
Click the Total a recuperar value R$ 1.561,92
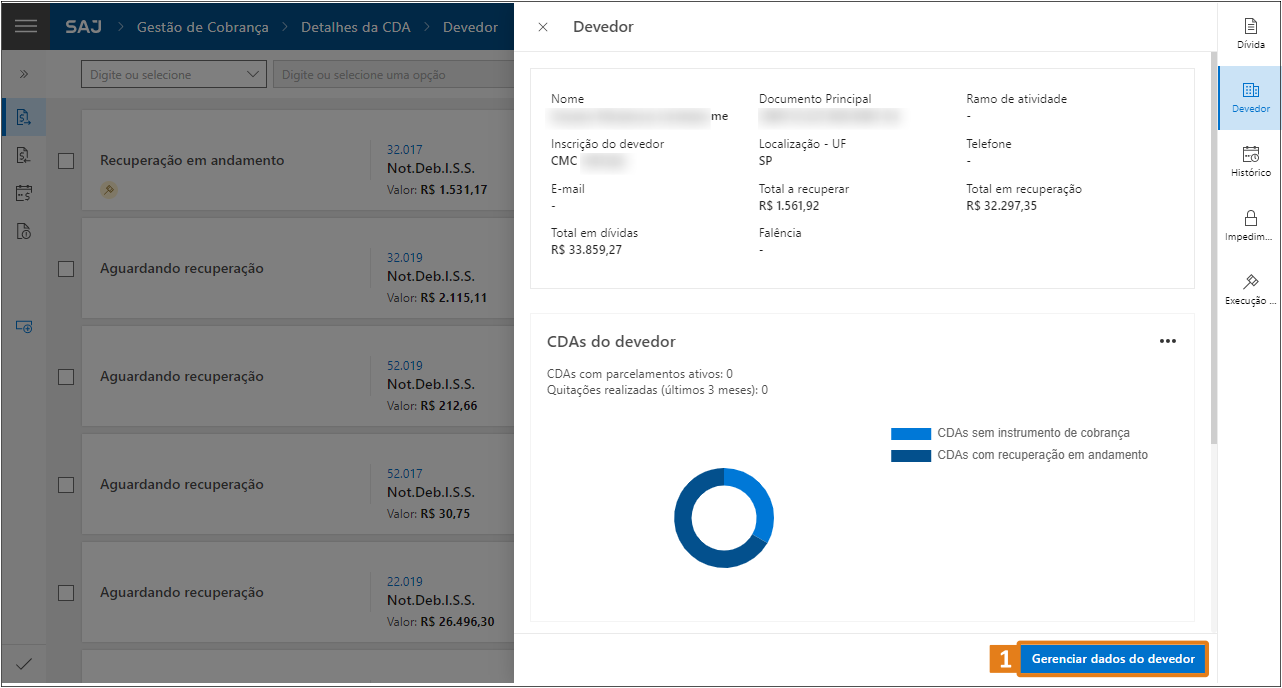[x=789, y=206]
